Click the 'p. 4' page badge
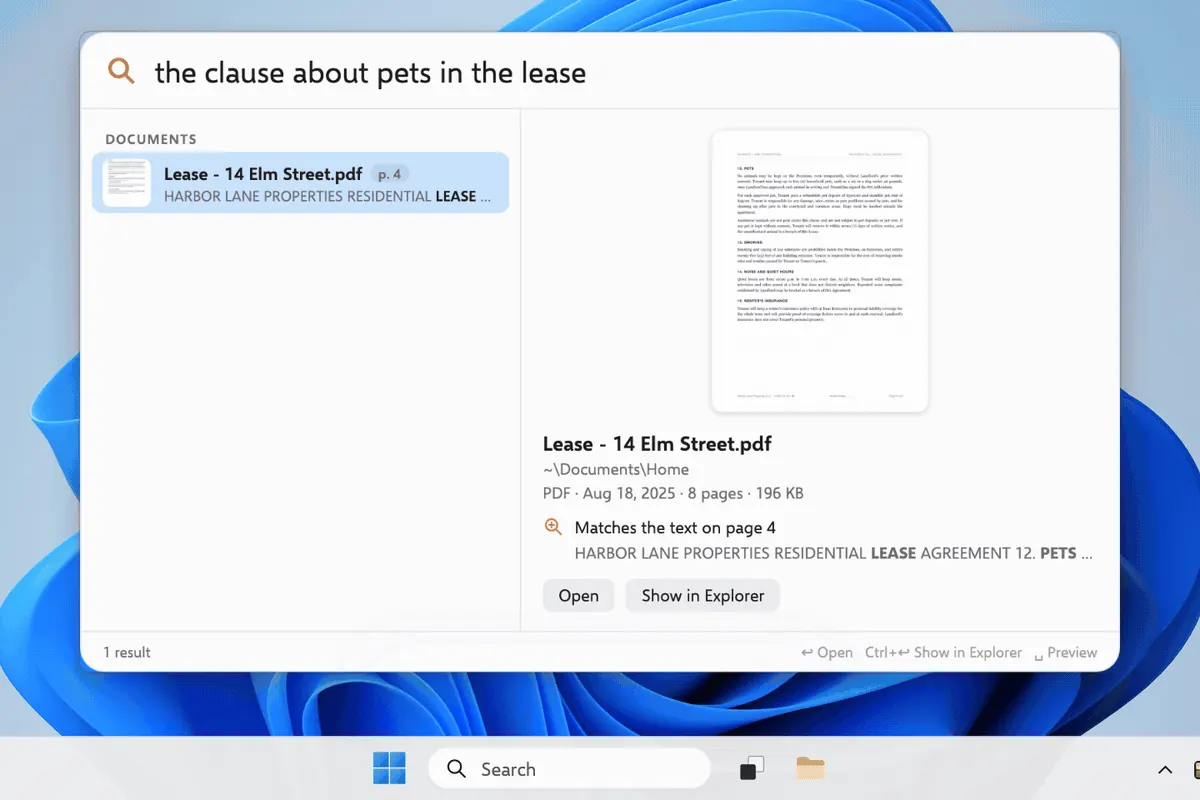 390,174
